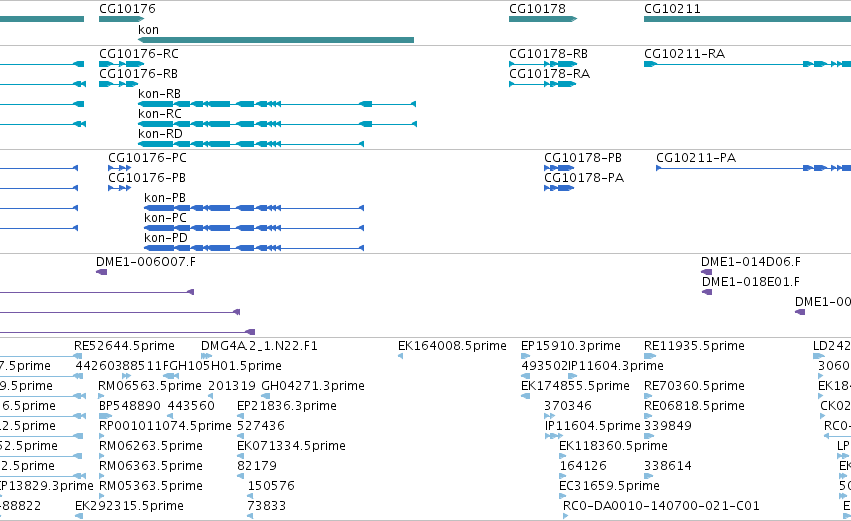The image size is (851, 521).
Task: Select the kon-RC transcript glyph
Action: click(x=277, y=124)
